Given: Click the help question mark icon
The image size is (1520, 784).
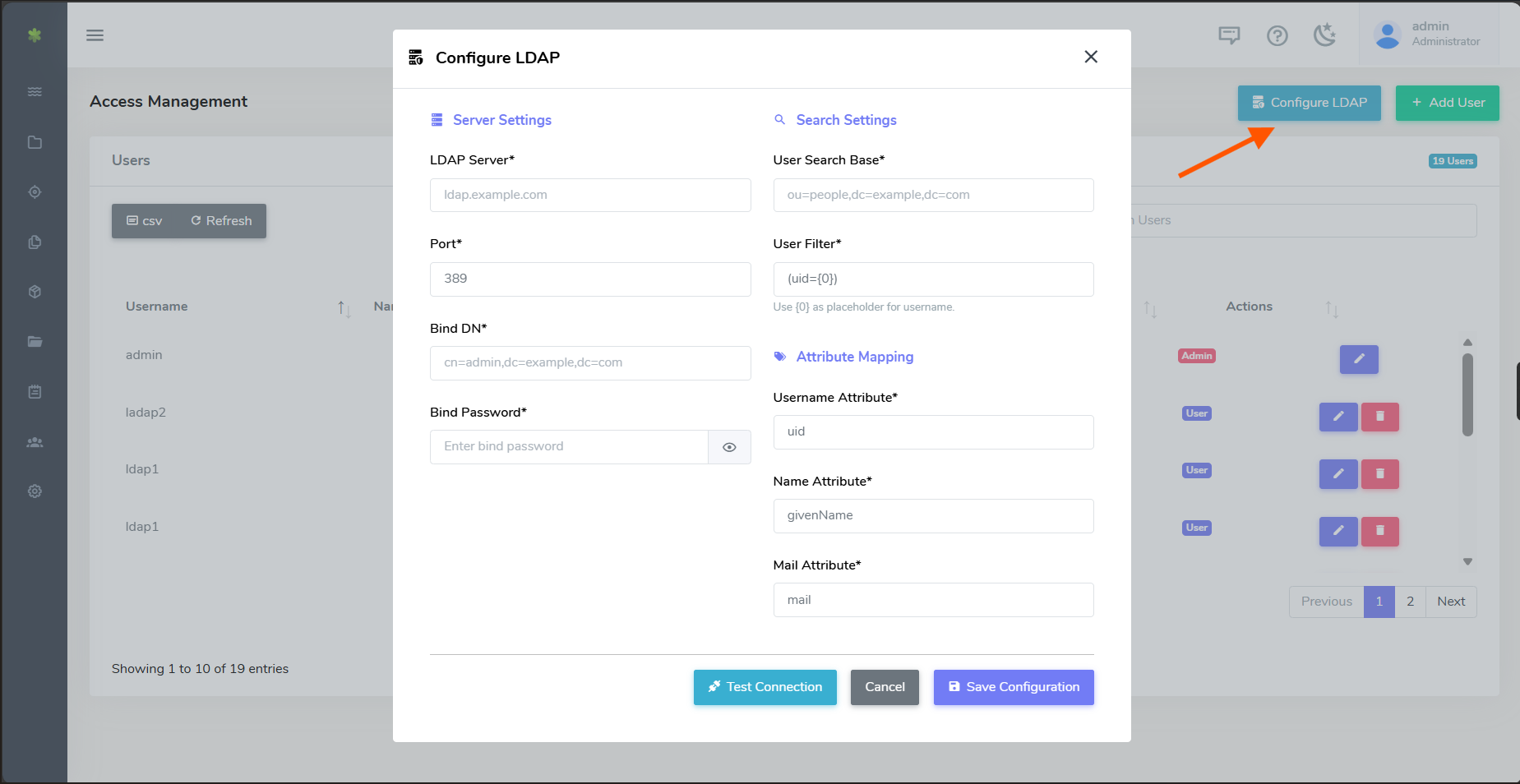Looking at the screenshot, I should 1277,35.
